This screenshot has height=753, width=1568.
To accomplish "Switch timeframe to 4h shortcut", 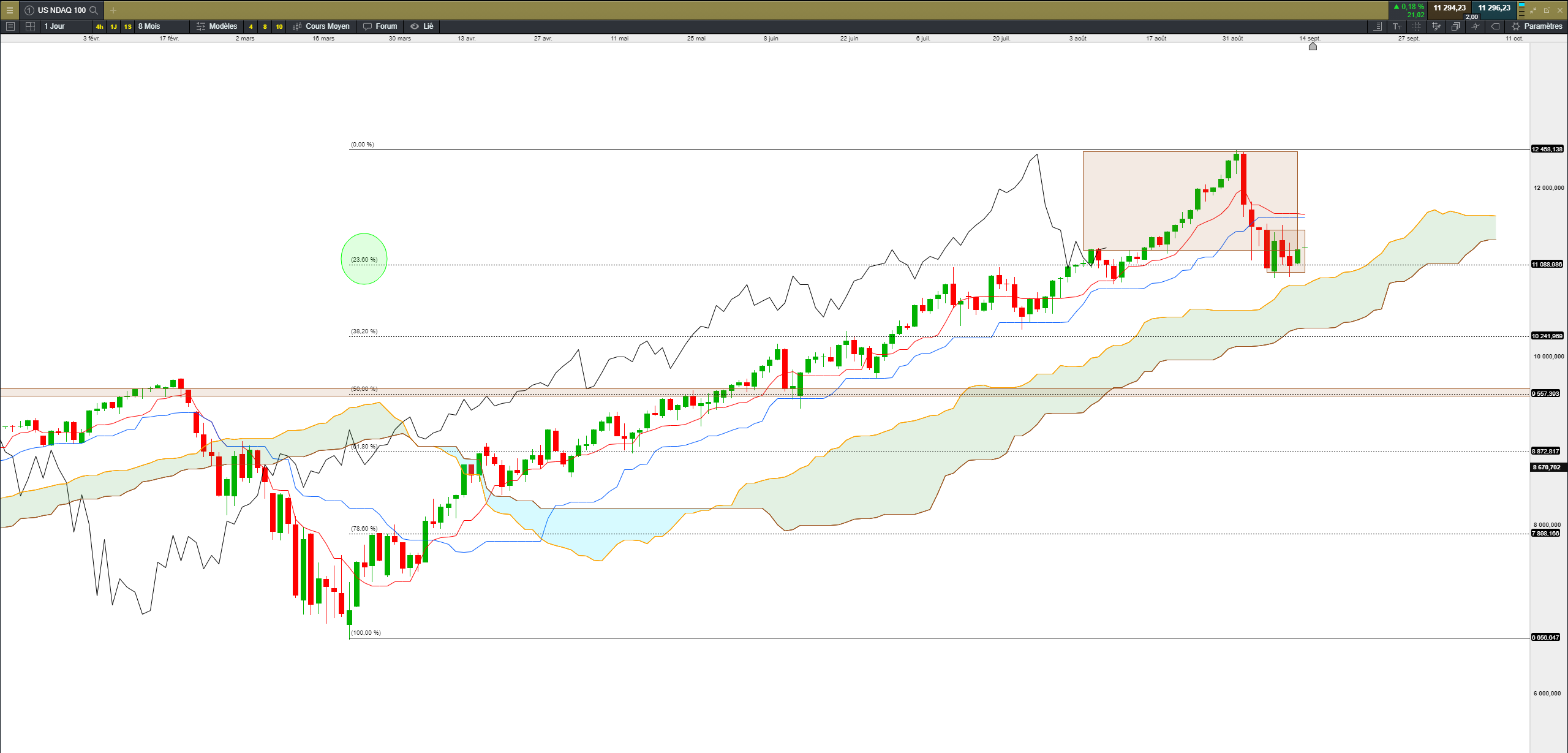I will [x=99, y=26].
